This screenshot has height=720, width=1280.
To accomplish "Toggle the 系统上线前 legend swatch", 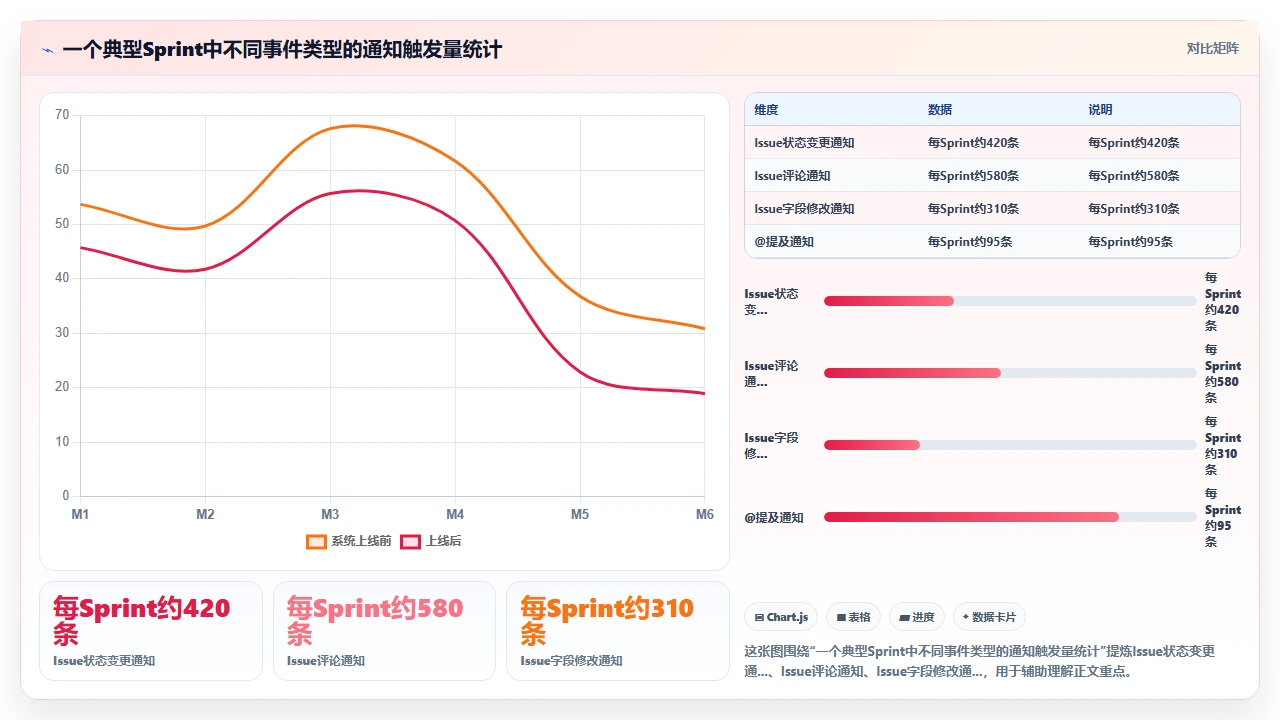I will coord(316,541).
